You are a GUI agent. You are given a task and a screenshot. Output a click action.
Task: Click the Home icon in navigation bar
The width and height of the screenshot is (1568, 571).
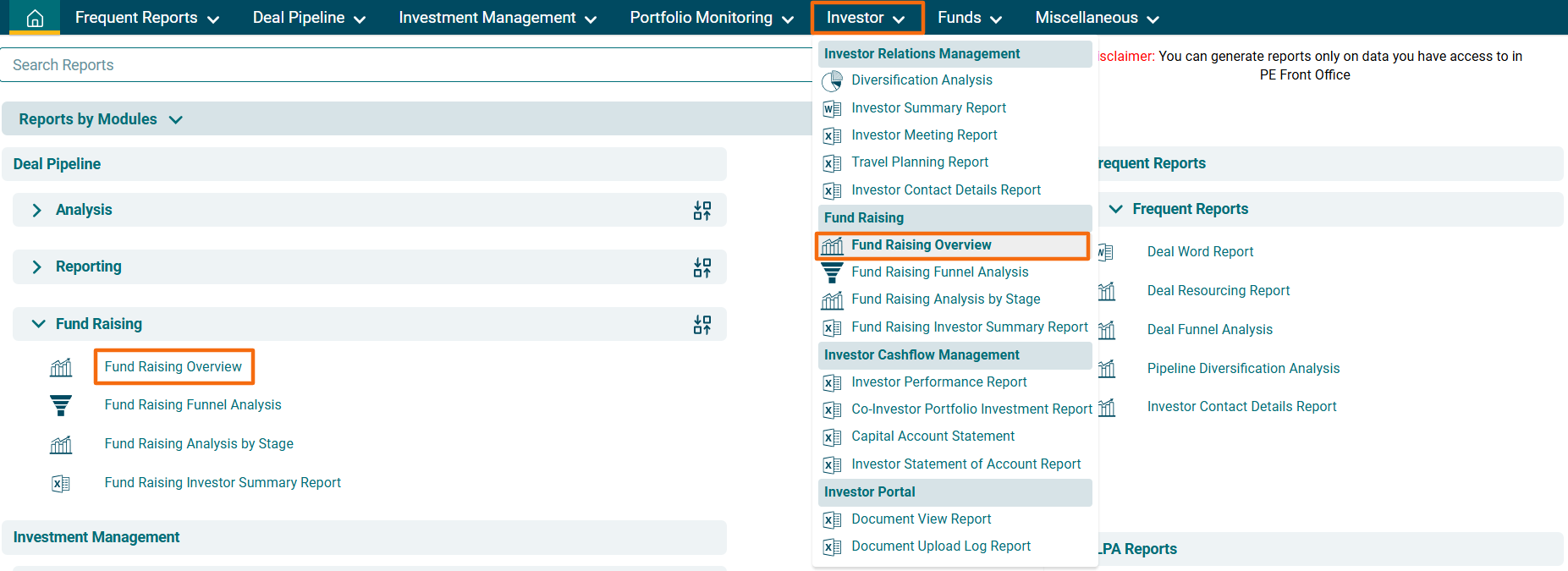(35, 18)
